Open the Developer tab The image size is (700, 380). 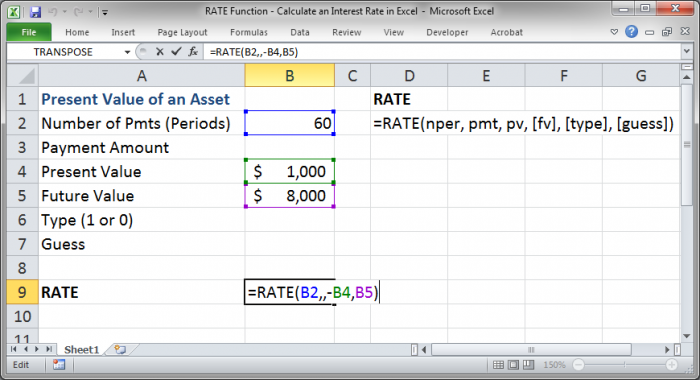pyautogui.click(x=447, y=32)
